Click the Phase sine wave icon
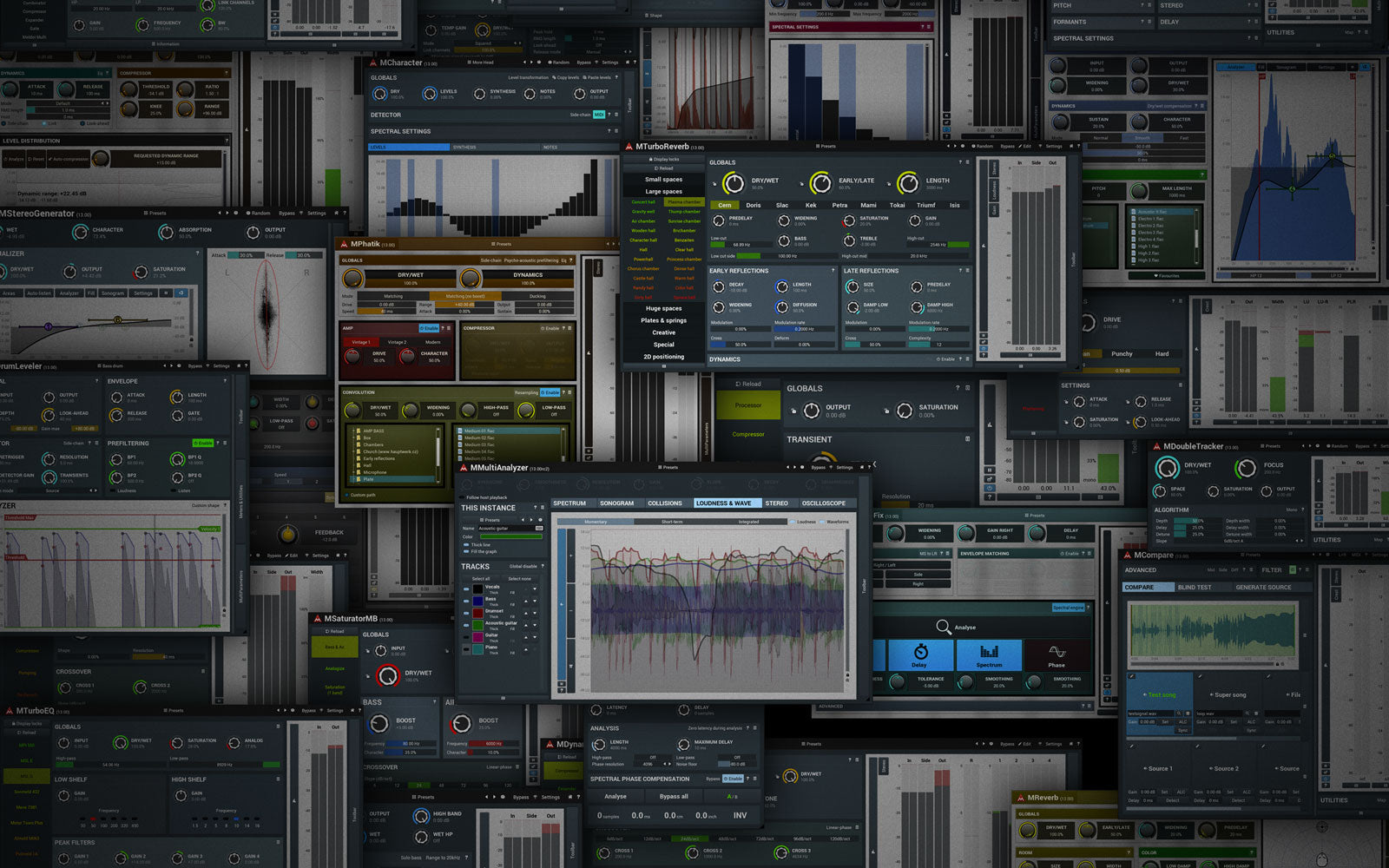Screen dimensions: 1389x868 tap(1057, 652)
